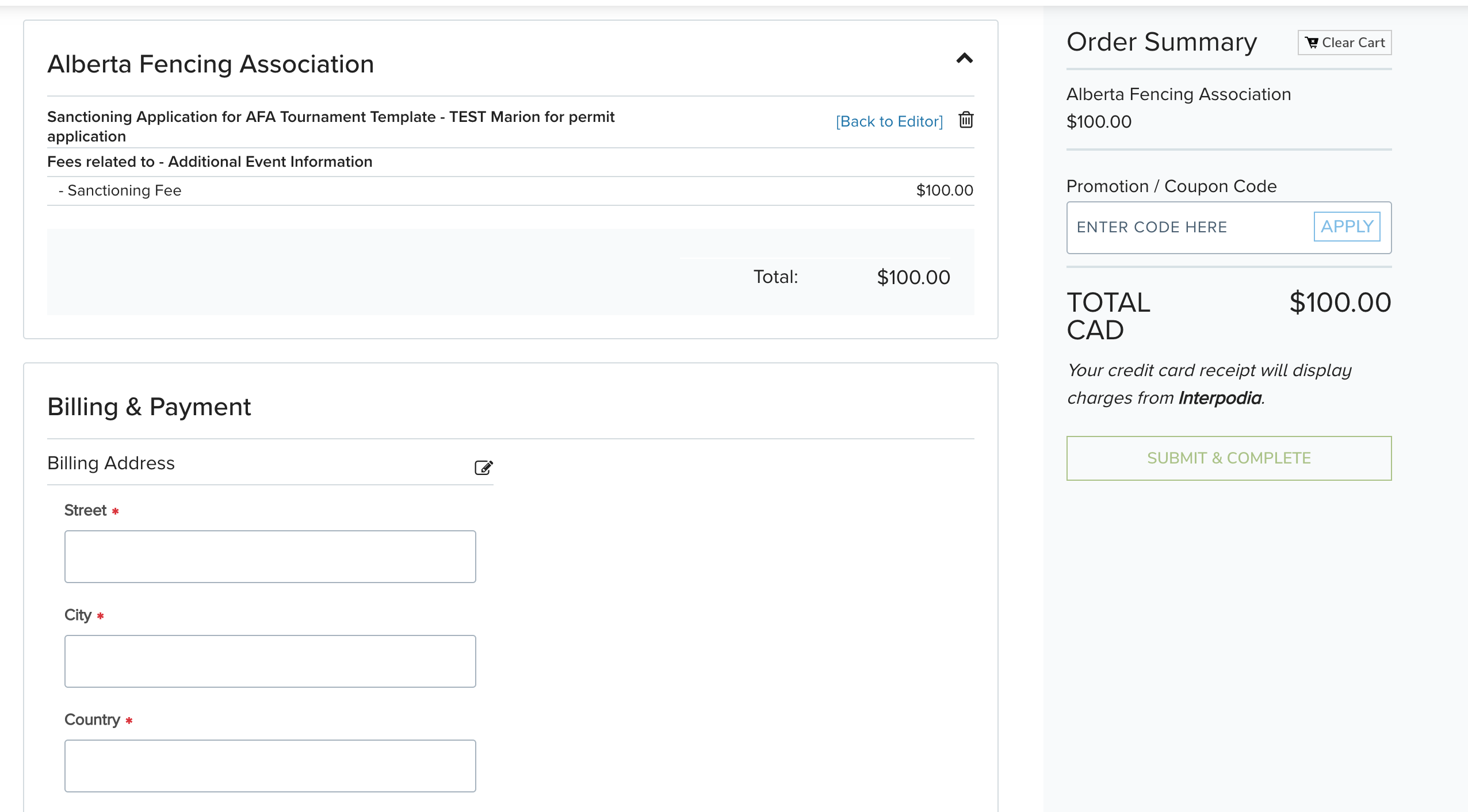
Task: Click the bold Interpodia text in receipt note
Action: point(1219,398)
